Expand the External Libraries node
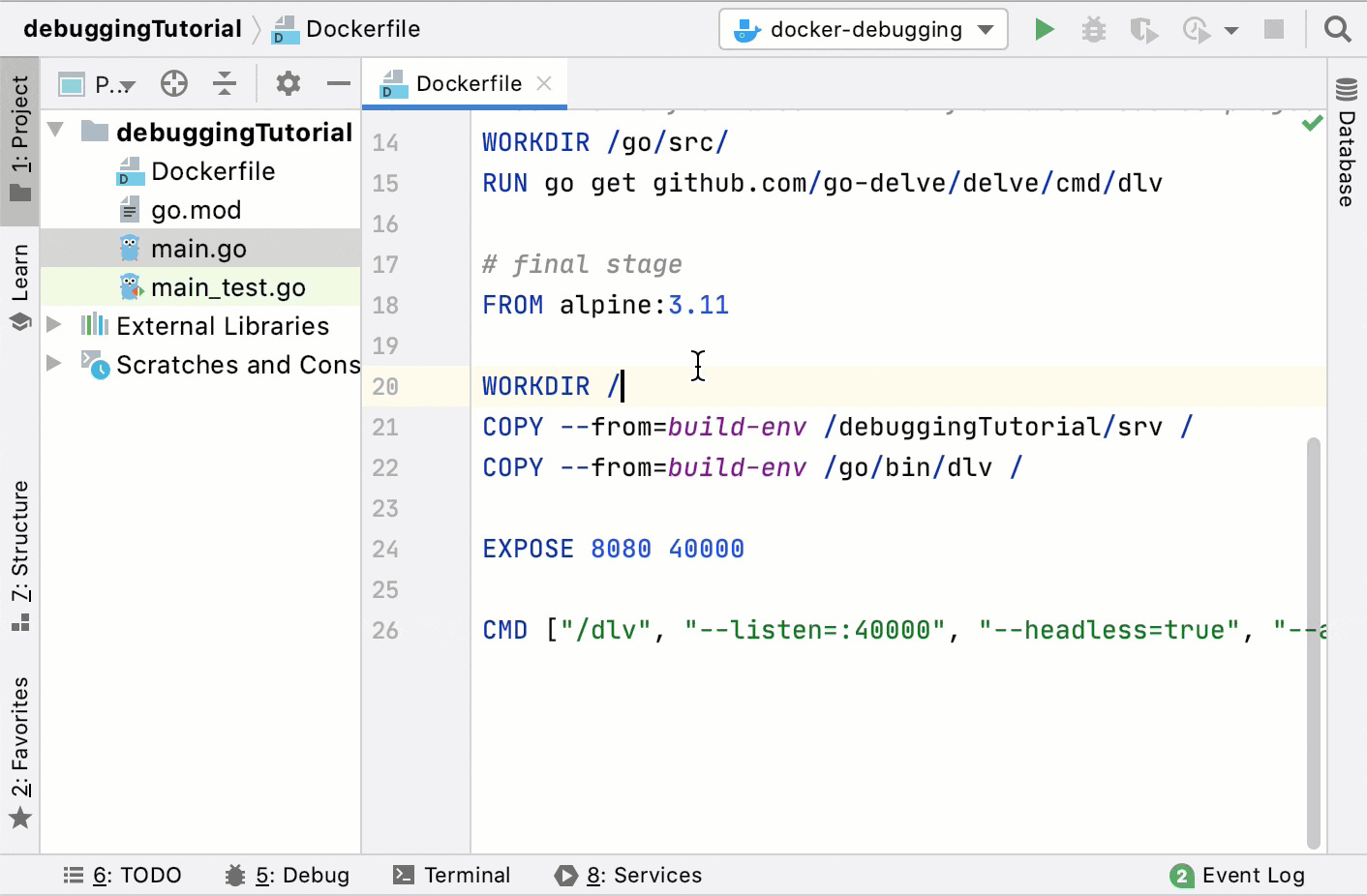Screen dimensions: 1367x896 pyautogui.click(x=55, y=326)
